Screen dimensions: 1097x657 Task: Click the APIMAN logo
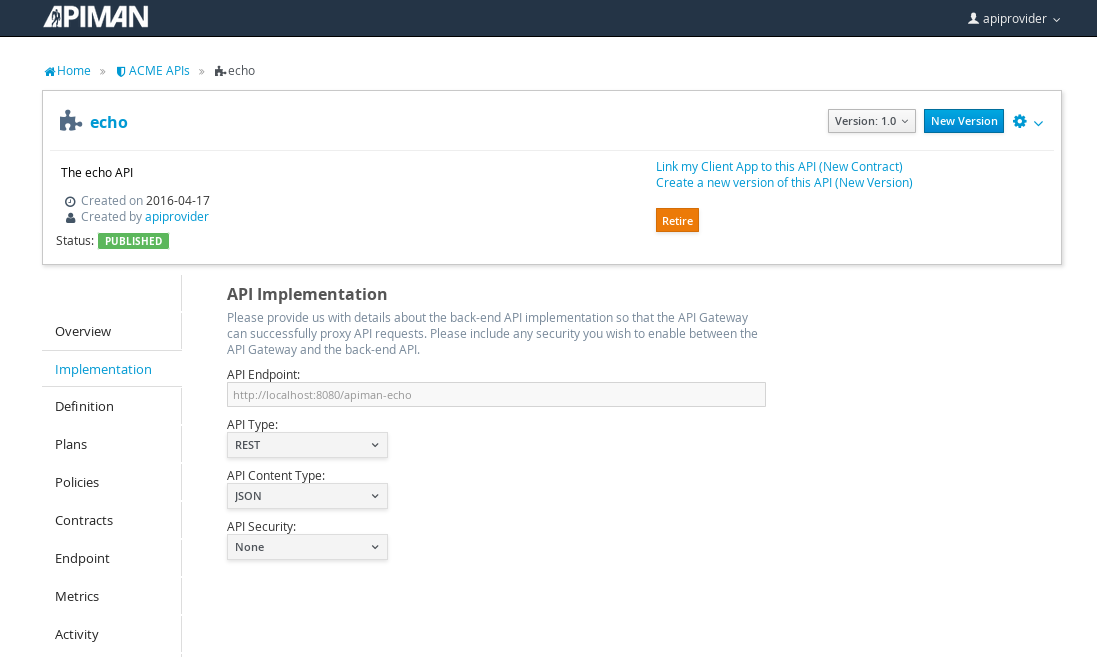96,17
